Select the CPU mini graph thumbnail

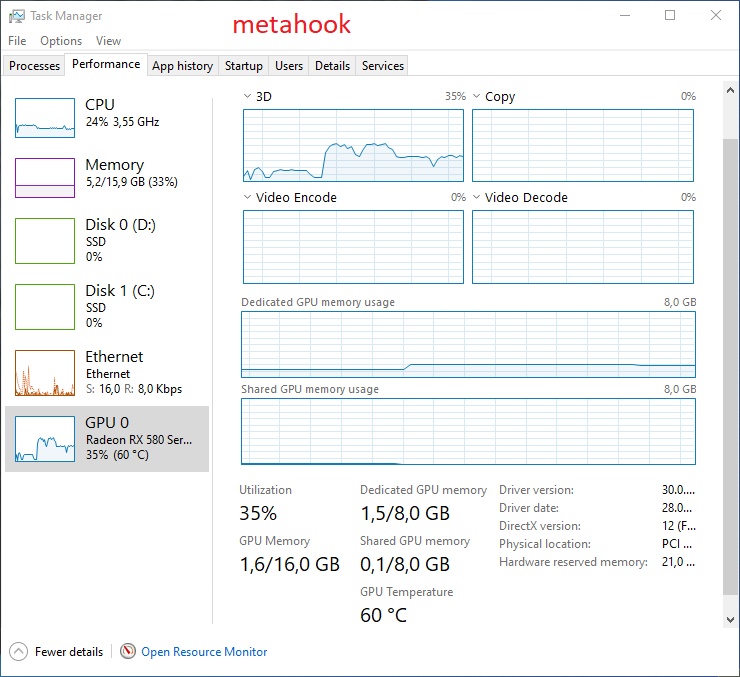[45, 118]
